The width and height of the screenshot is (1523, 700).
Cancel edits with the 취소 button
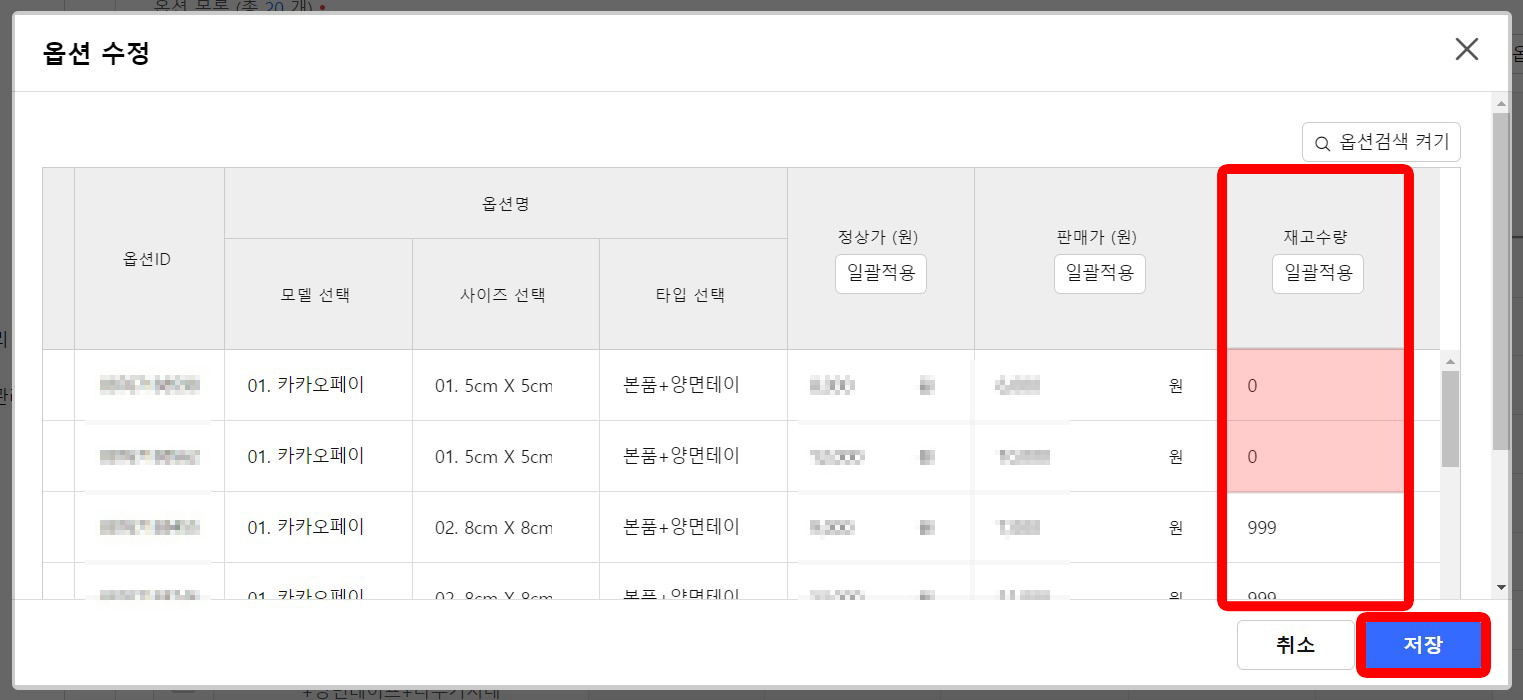(x=1296, y=645)
